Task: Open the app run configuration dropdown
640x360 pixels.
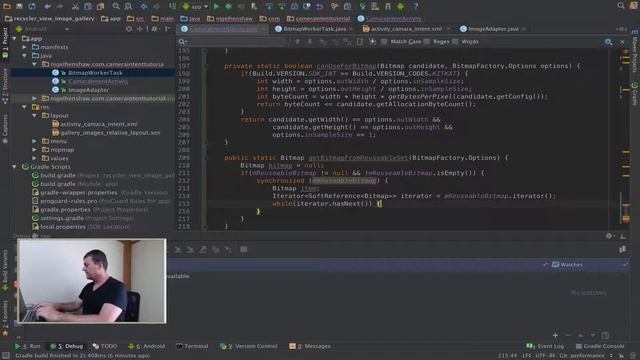Action: tap(195, 7)
